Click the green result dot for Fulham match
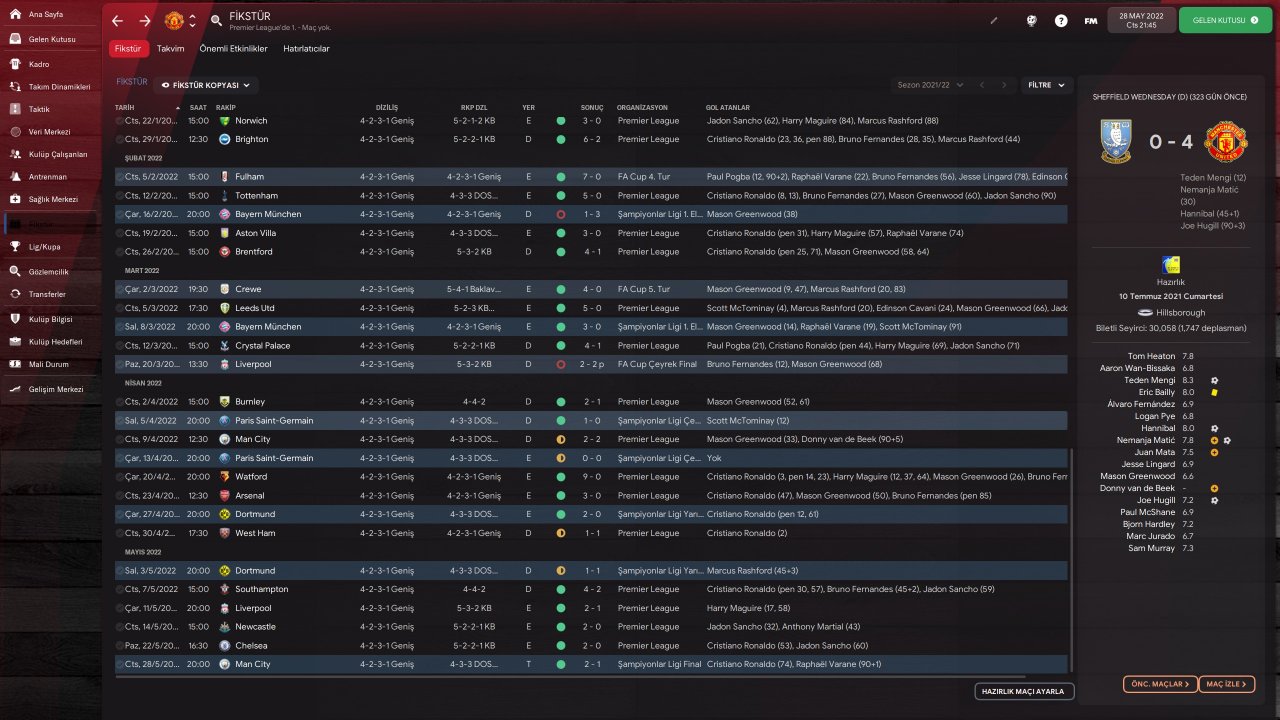The width and height of the screenshot is (1280, 720). pyautogui.click(x=560, y=177)
